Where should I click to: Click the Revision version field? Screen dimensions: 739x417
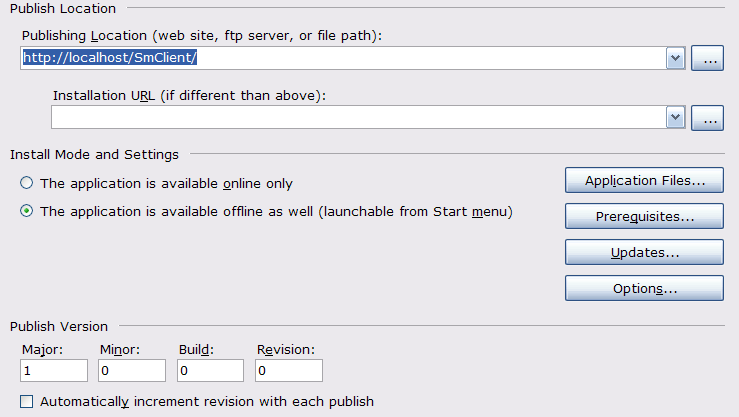[288, 371]
